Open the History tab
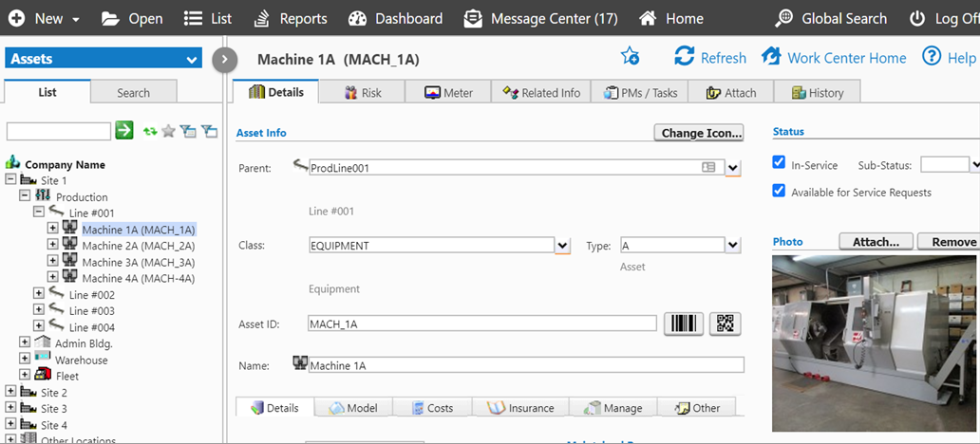980x444 pixels. pos(817,92)
